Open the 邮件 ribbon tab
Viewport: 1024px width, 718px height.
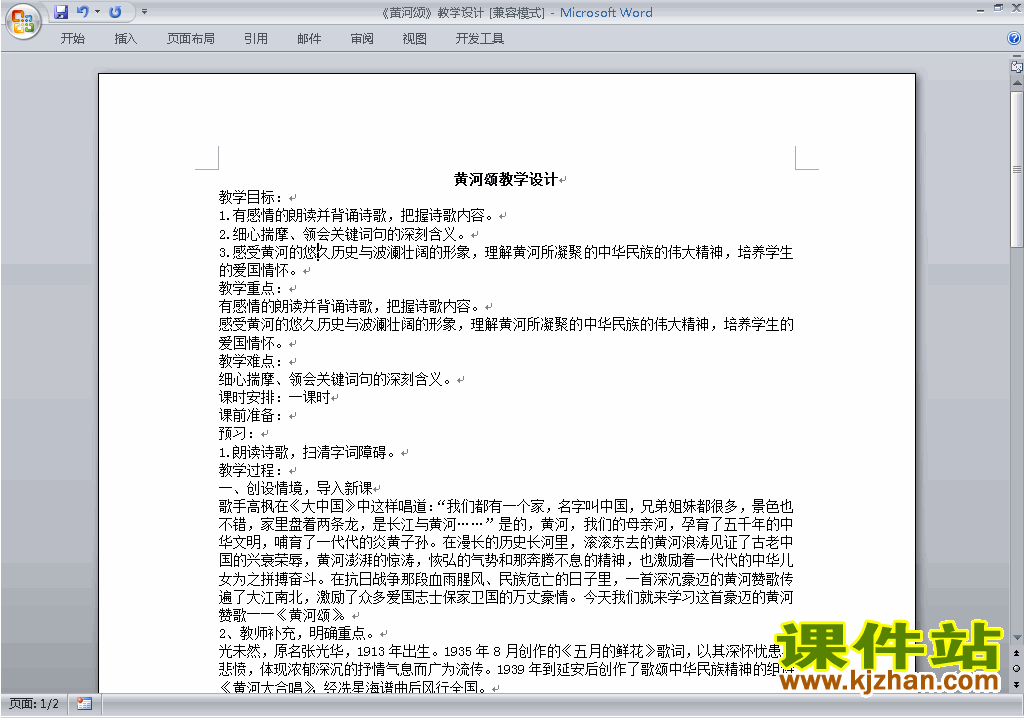[309, 39]
